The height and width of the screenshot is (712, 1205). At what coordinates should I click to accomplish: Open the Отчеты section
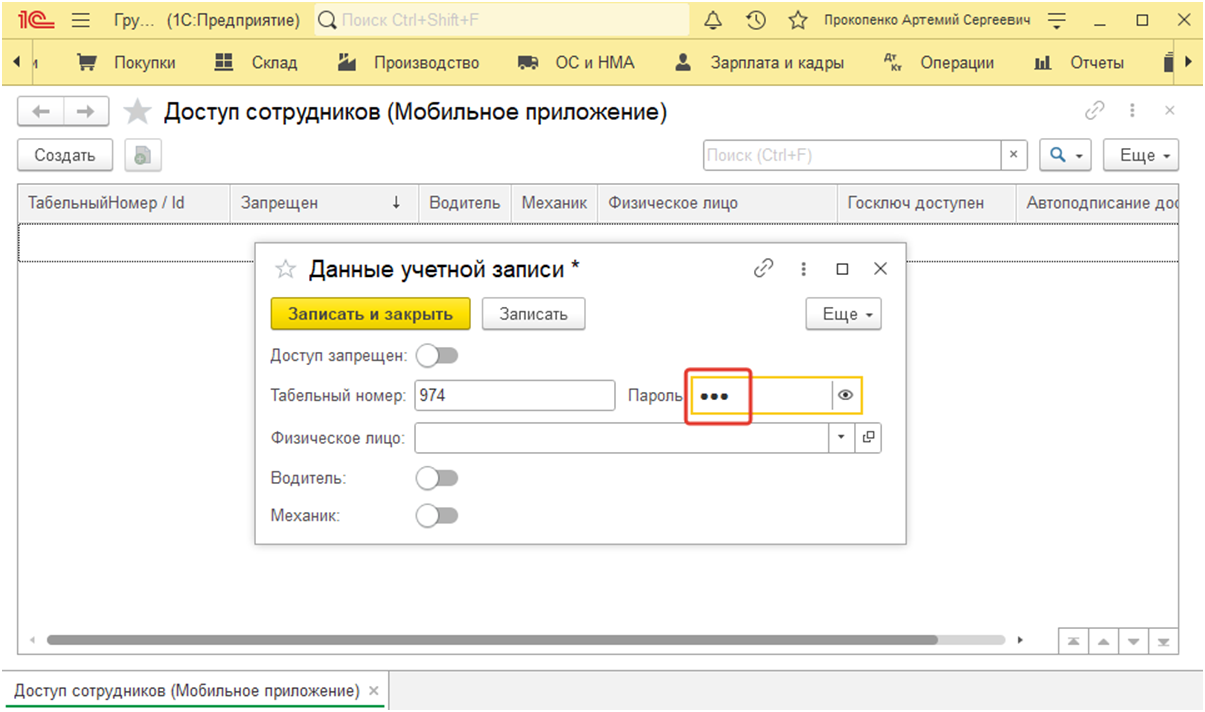pyautogui.click(x=1078, y=62)
